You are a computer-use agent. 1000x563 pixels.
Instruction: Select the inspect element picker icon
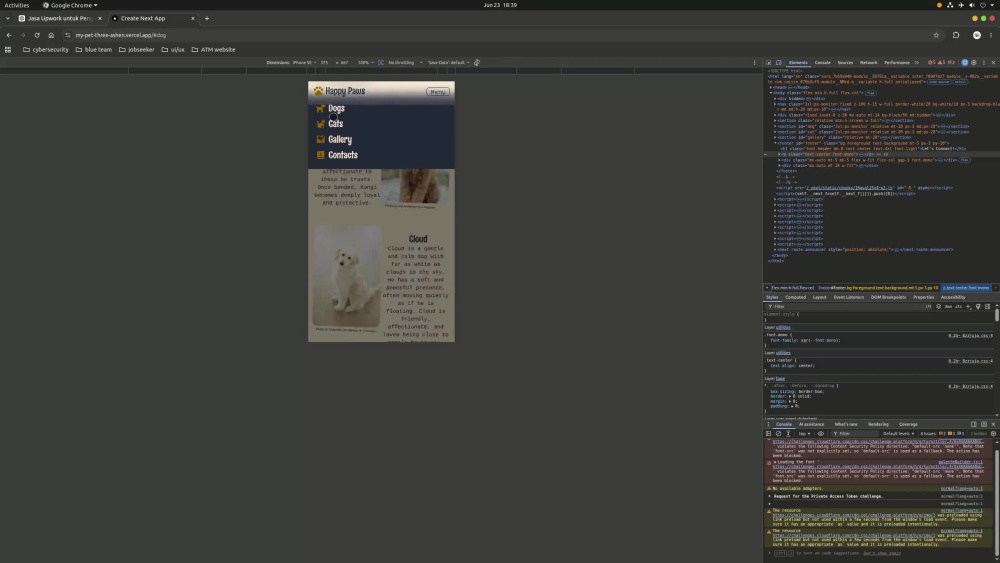768,62
